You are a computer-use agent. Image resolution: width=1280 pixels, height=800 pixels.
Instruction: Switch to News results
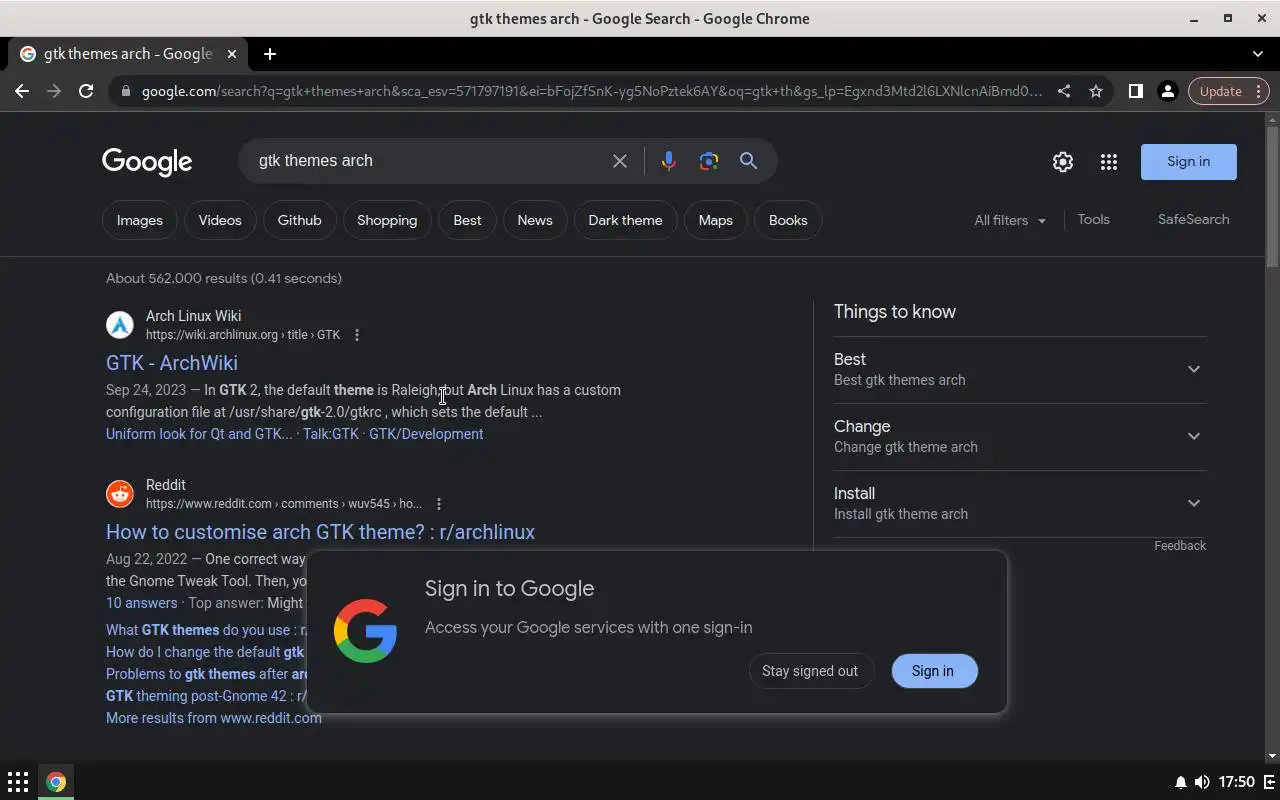[x=535, y=220]
